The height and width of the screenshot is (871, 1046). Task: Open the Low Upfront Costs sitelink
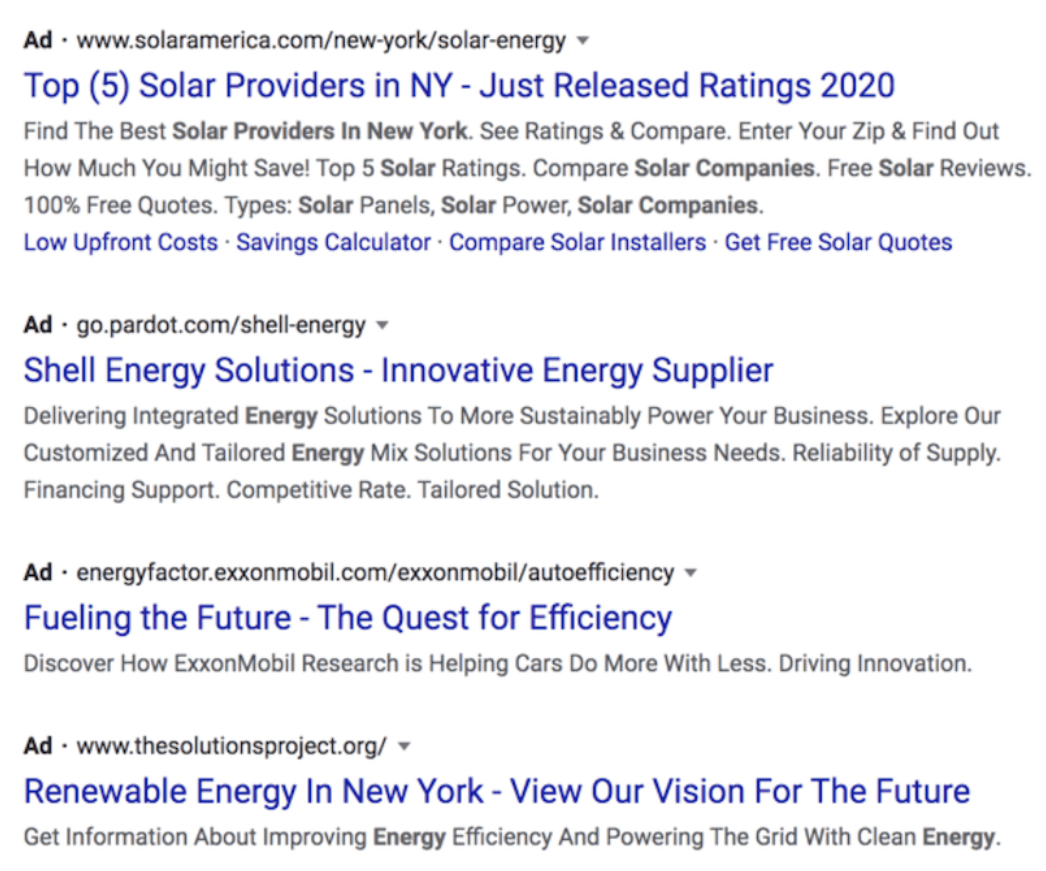point(121,242)
